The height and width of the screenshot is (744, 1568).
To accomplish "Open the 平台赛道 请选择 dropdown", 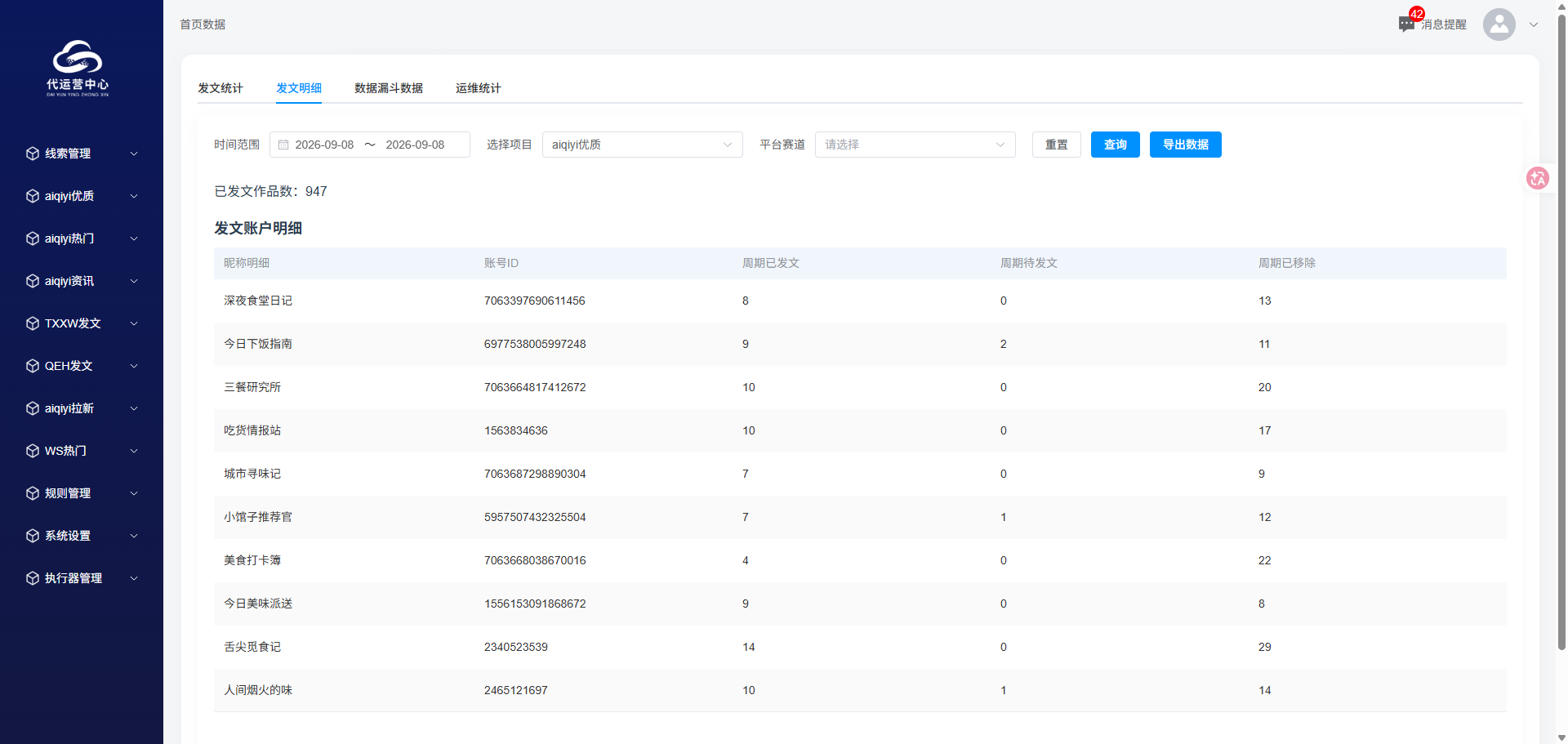I will click(915, 145).
